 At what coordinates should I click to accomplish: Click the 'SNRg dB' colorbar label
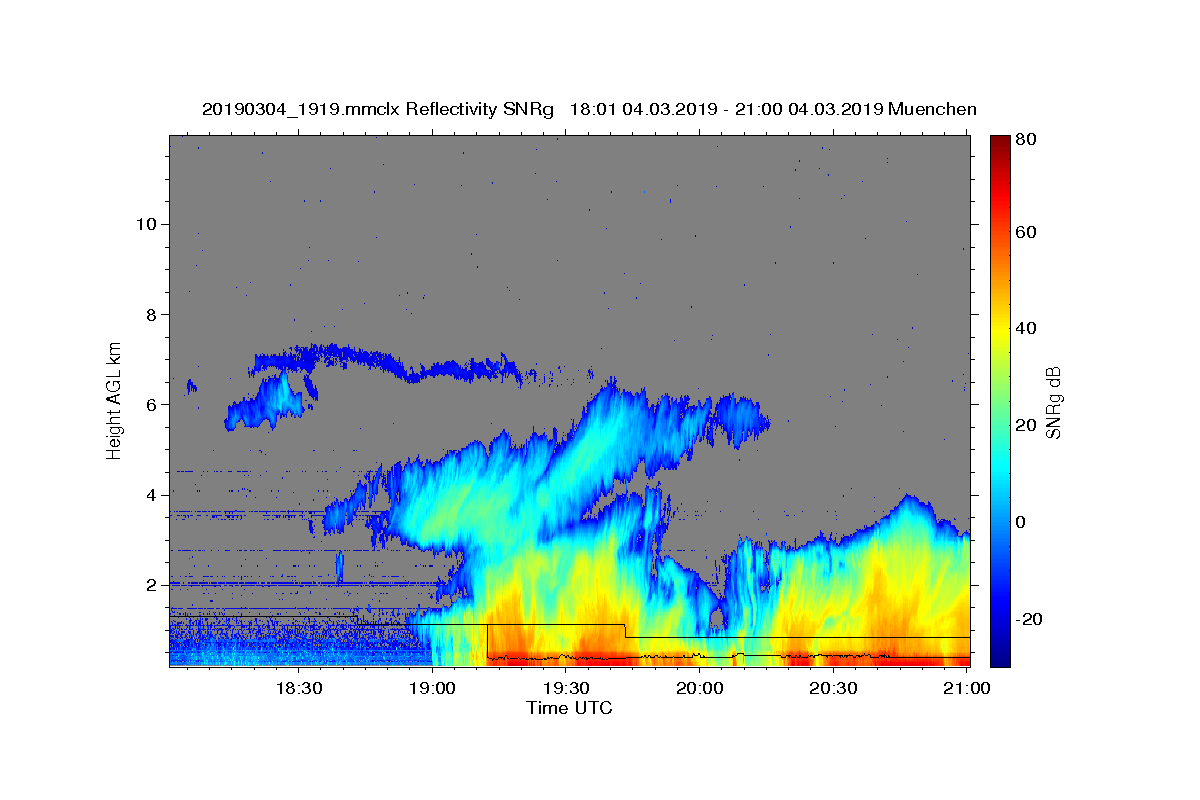point(1053,404)
